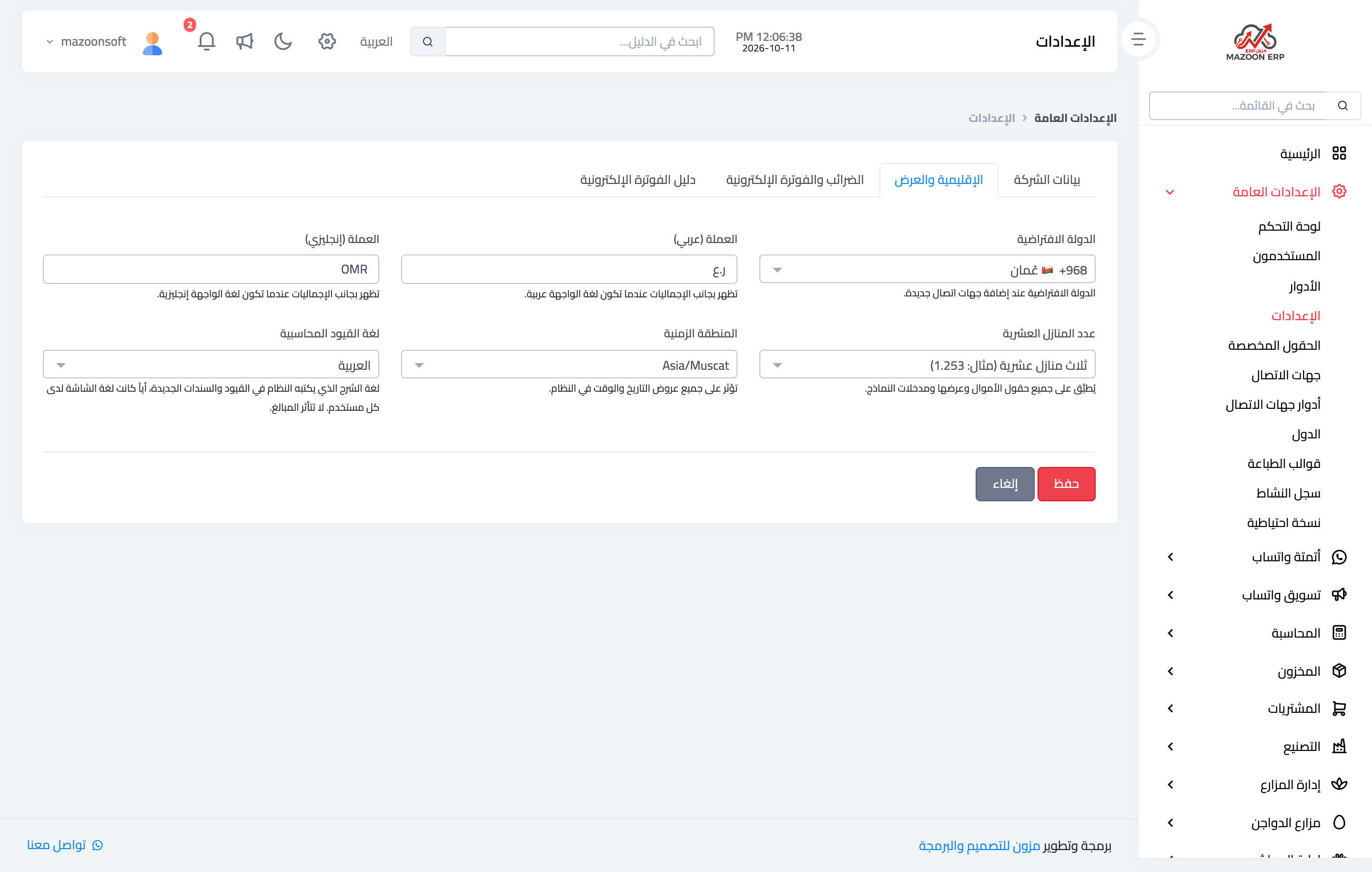1372x872 pixels.
Task: Expand the المحاسبة submenu
Action: click(1170, 633)
